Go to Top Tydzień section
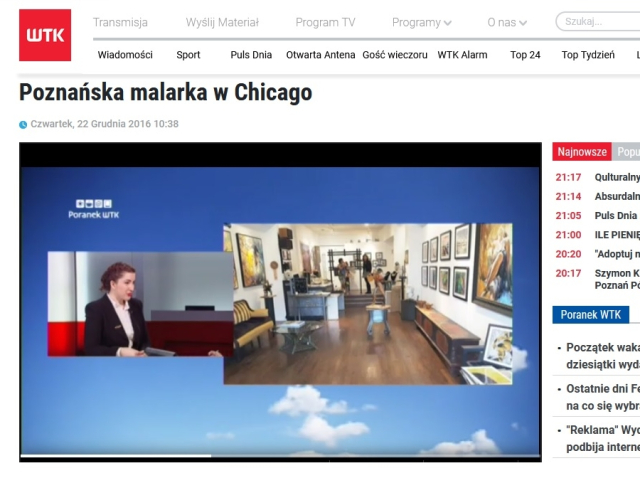 [588, 55]
